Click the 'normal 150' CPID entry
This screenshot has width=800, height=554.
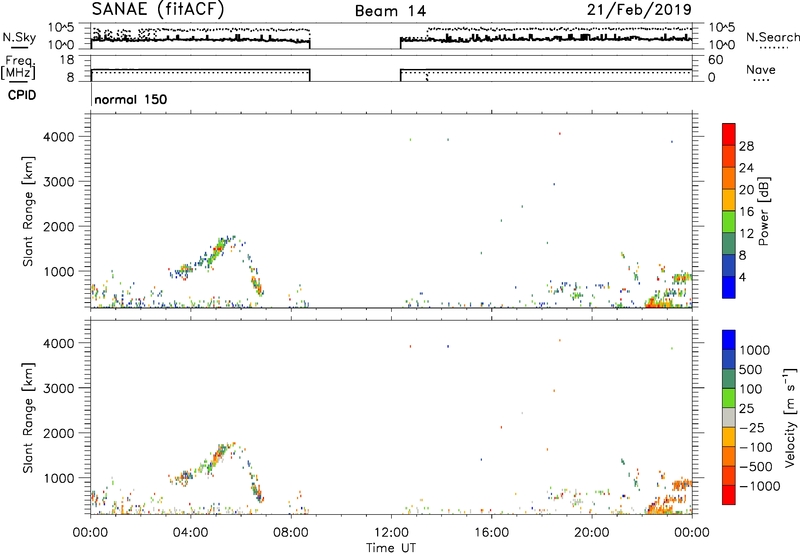coord(131,99)
